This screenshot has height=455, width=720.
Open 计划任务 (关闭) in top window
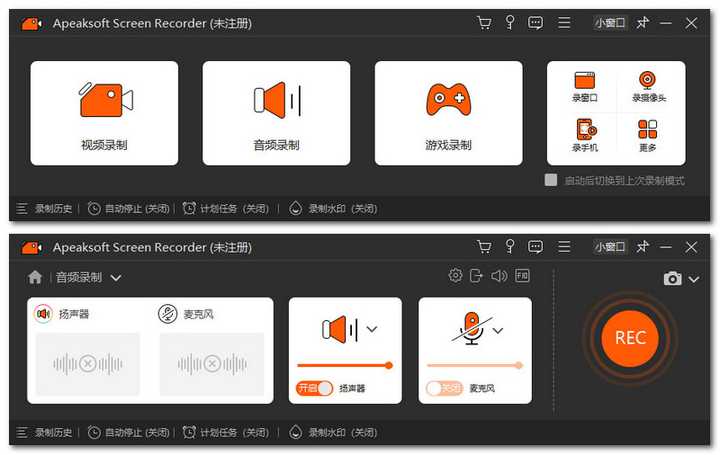point(225,209)
